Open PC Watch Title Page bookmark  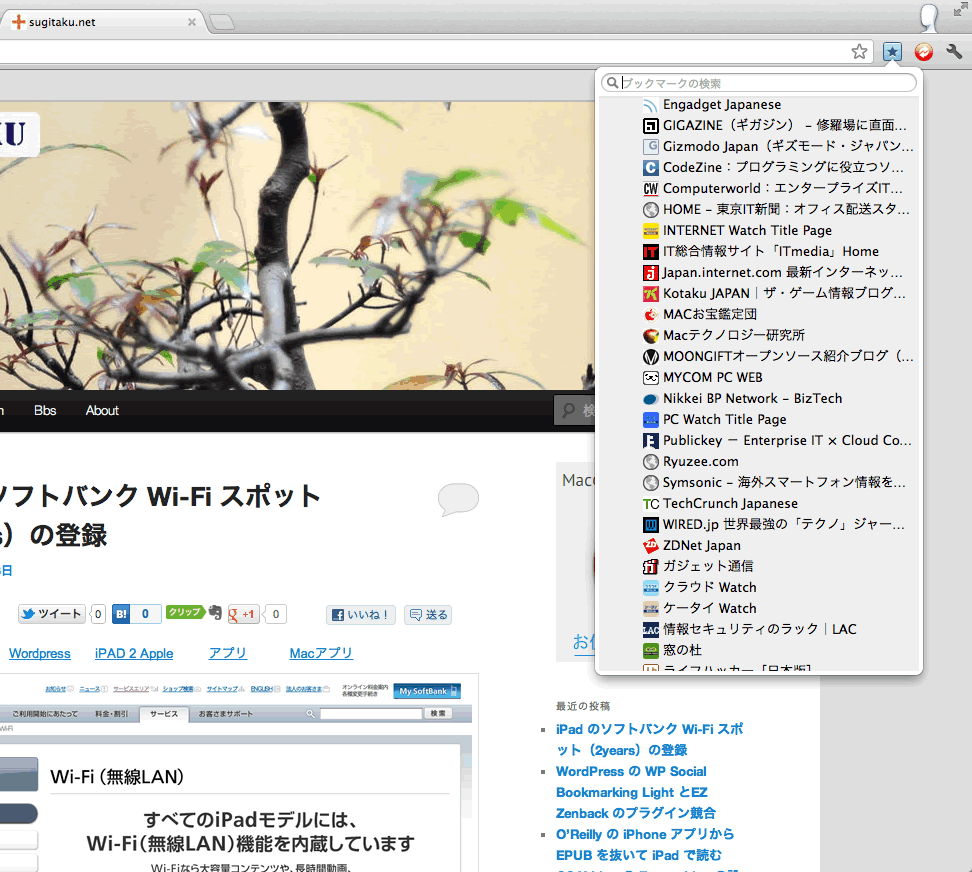pos(759,420)
